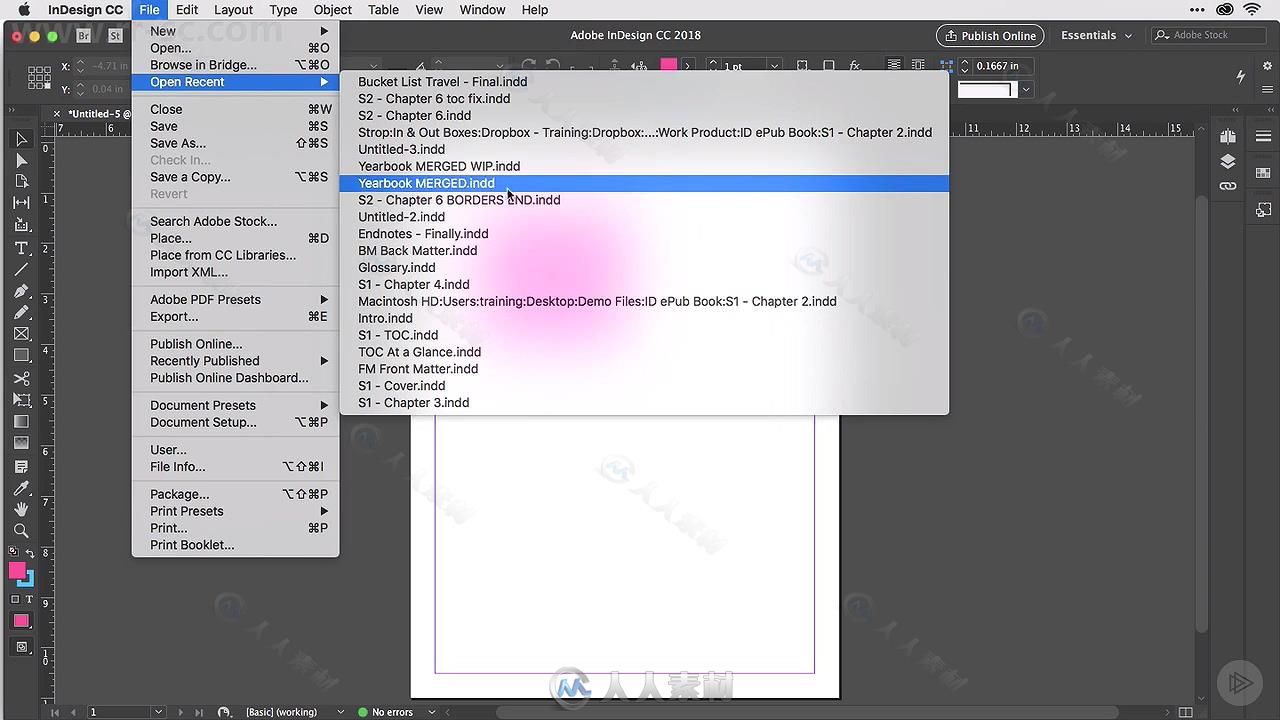Viewport: 1280px width, 720px height.
Task: Click the pink stroke swatch in control panel
Action: [x=668, y=65]
